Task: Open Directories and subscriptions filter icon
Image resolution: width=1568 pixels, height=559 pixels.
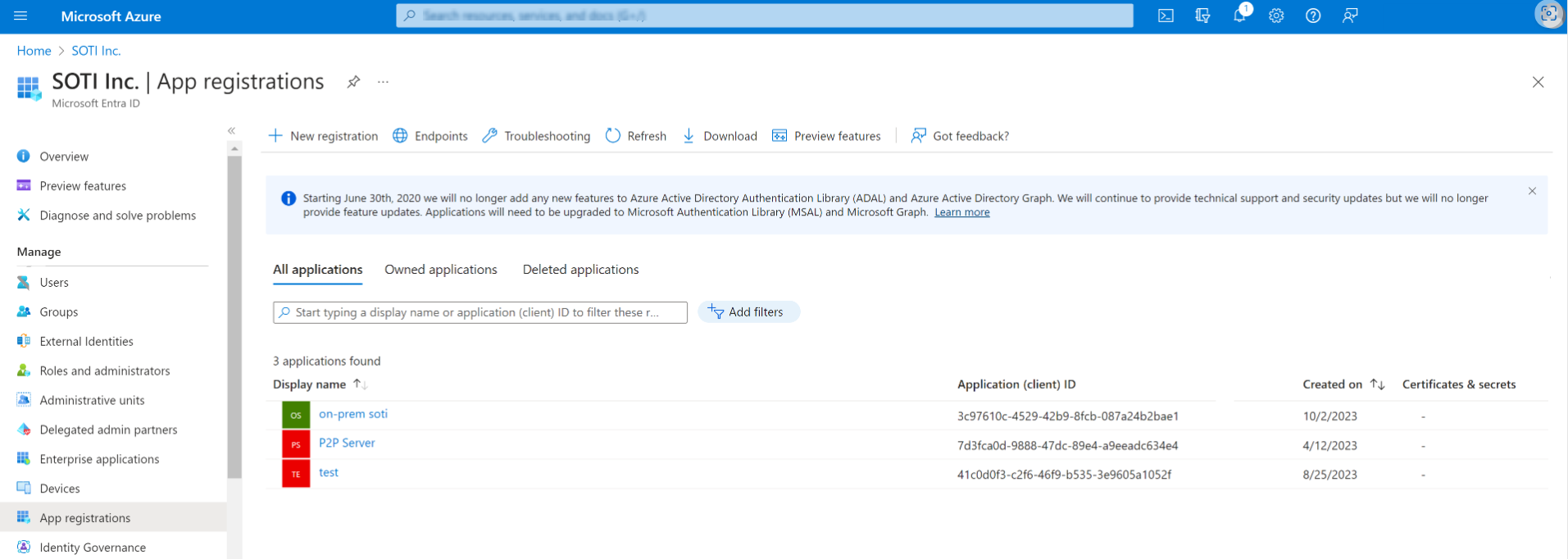Action: click(x=1202, y=16)
